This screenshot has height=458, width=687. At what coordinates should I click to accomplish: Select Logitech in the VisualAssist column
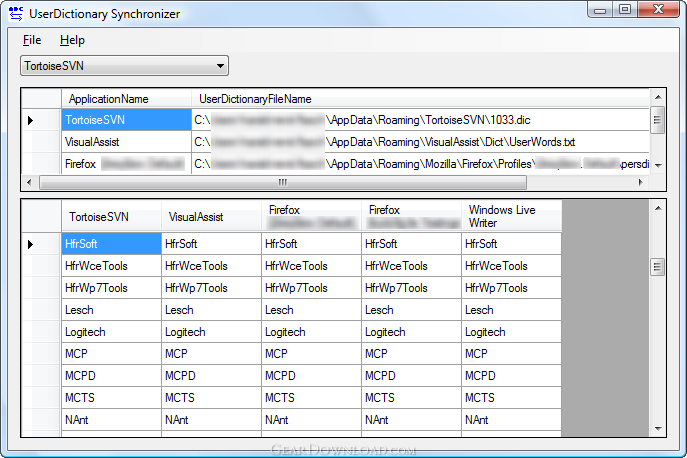(211, 332)
